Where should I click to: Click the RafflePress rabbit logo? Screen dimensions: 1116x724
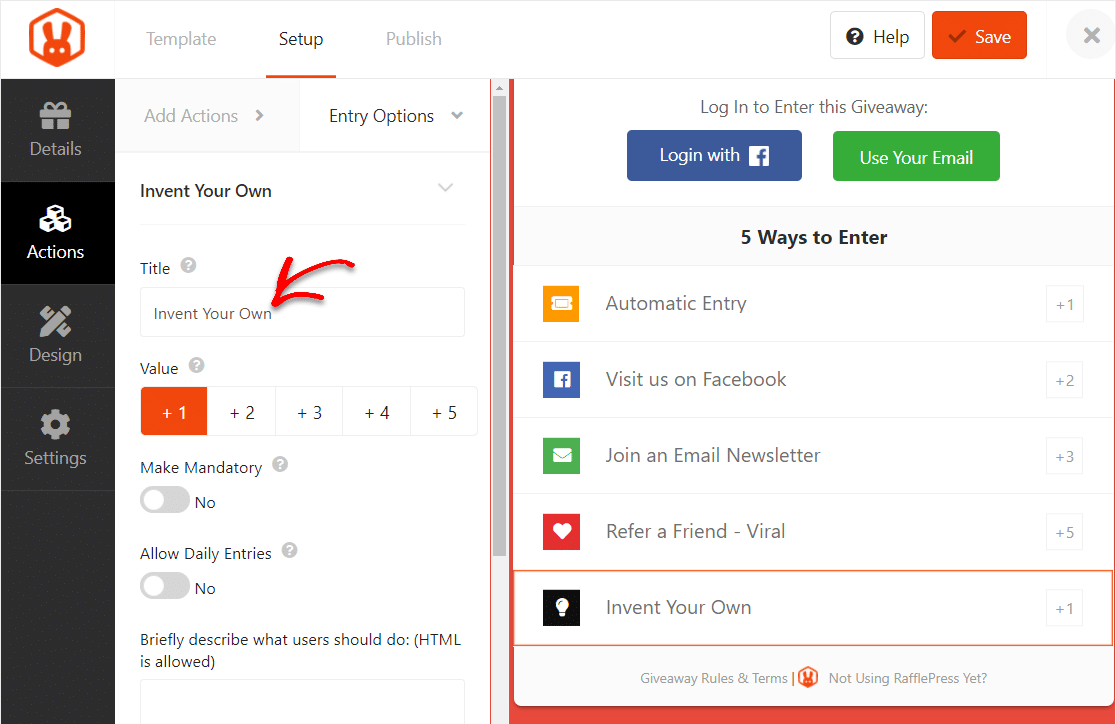point(57,38)
